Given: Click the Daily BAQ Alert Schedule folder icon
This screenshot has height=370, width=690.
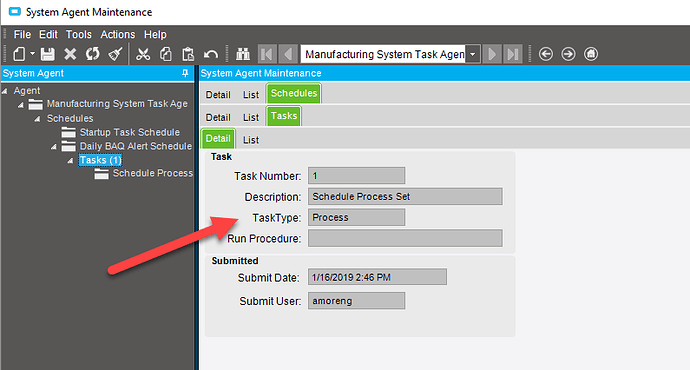Looking at the screenshot, I should [x=68, y=146].
